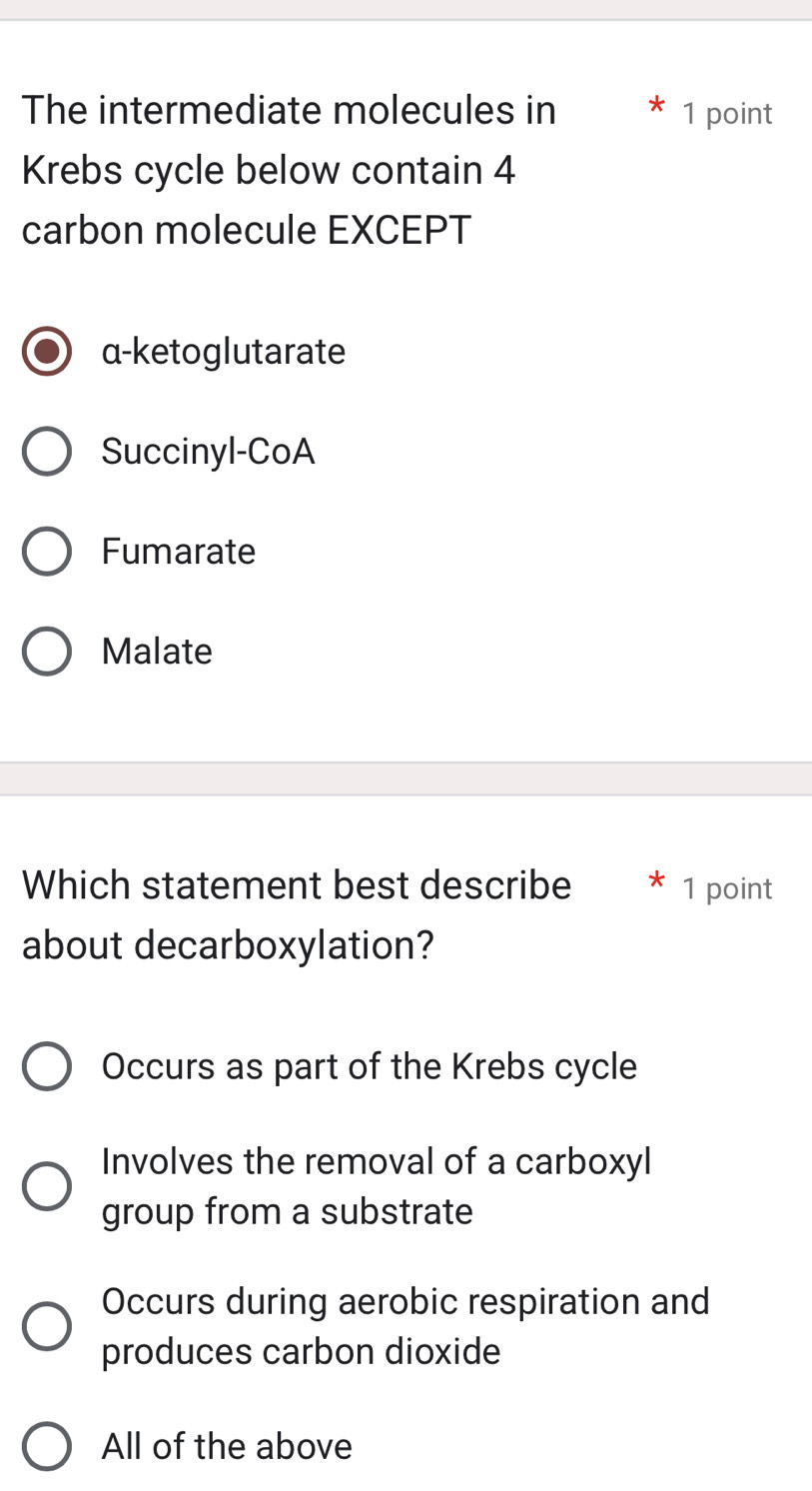Screen dimensions: 812x1491
Task: Click the '1 point' label on second question
Action: point(727,888)
